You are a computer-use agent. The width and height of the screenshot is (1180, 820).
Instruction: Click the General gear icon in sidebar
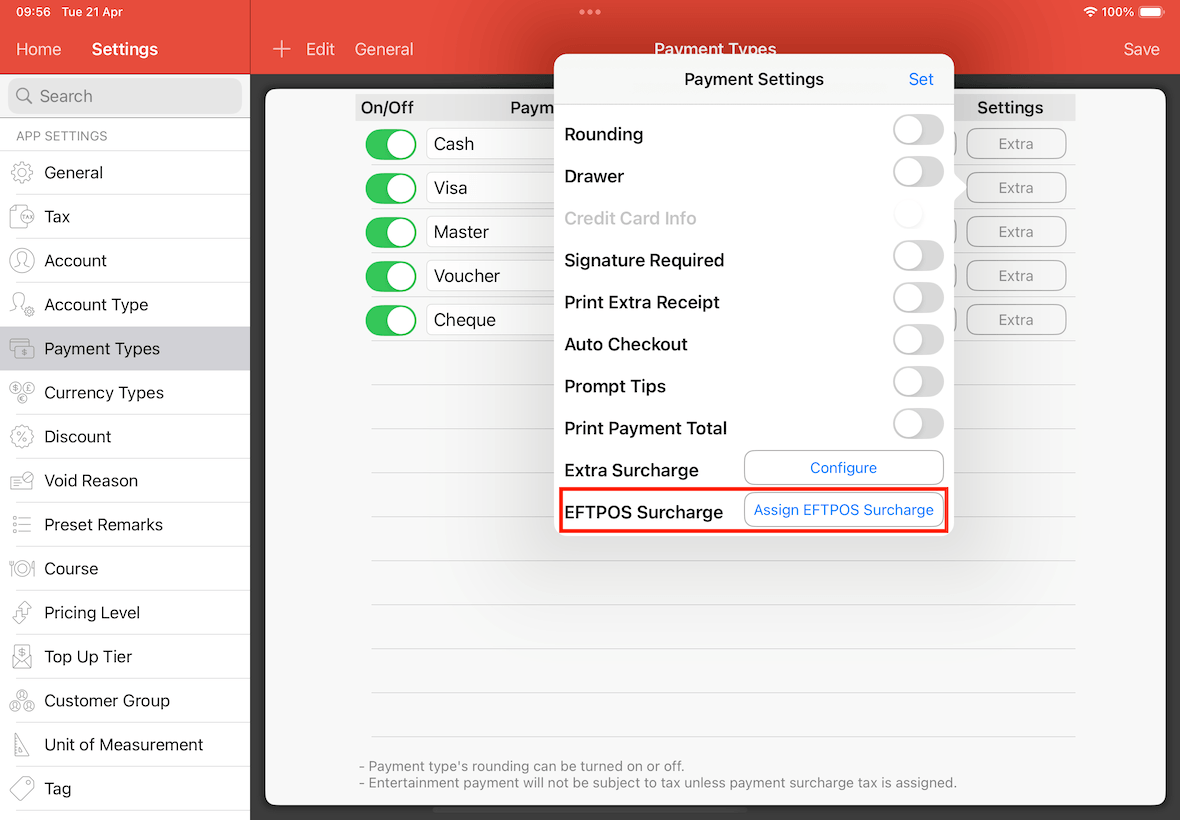coord(22,173)
